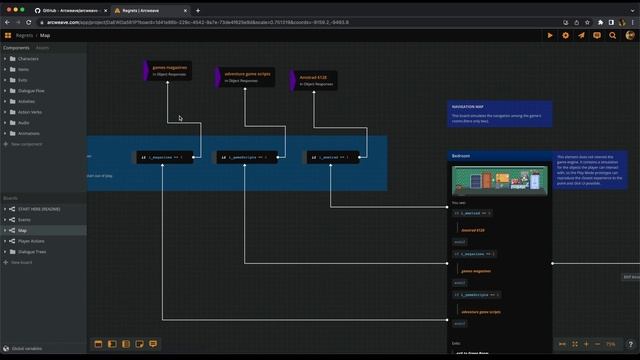Click Regrets in the breadcrumb

pyautogui.click(x=24, y=36)
